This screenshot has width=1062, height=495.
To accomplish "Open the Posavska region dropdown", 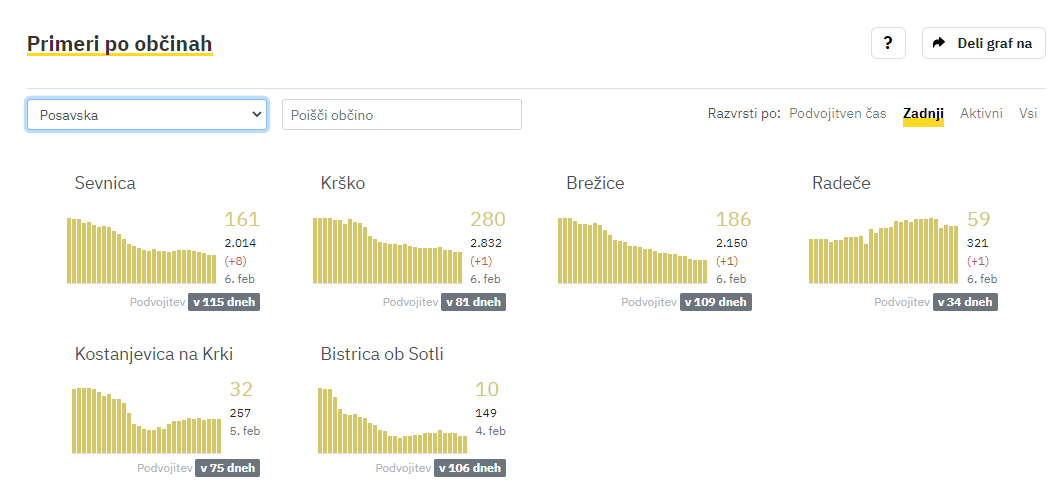I will click(147, 114).
